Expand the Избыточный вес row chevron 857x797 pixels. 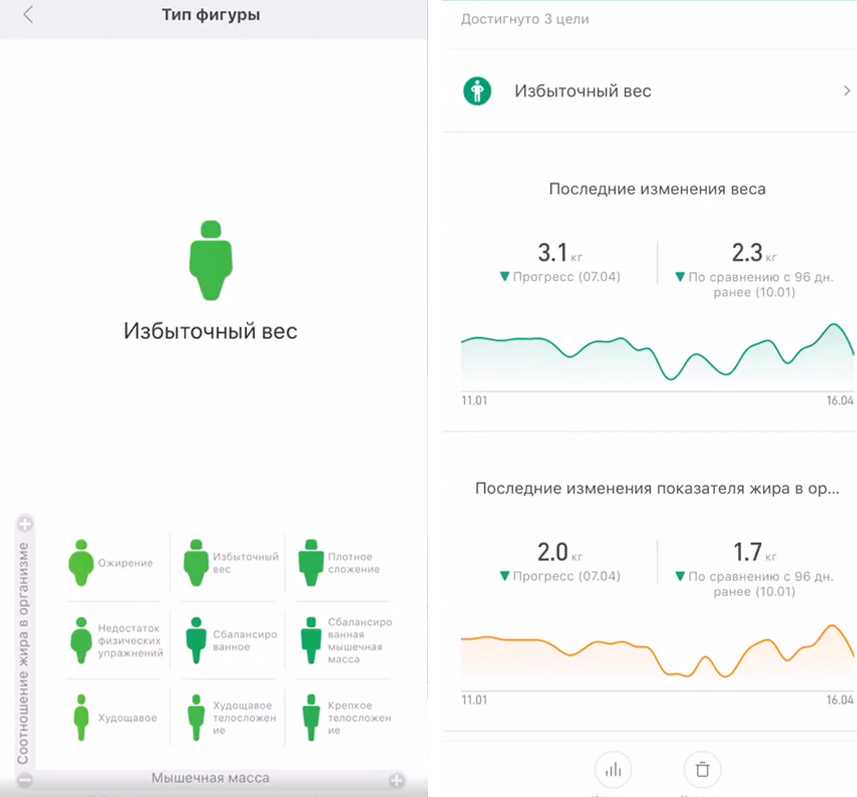846,91
